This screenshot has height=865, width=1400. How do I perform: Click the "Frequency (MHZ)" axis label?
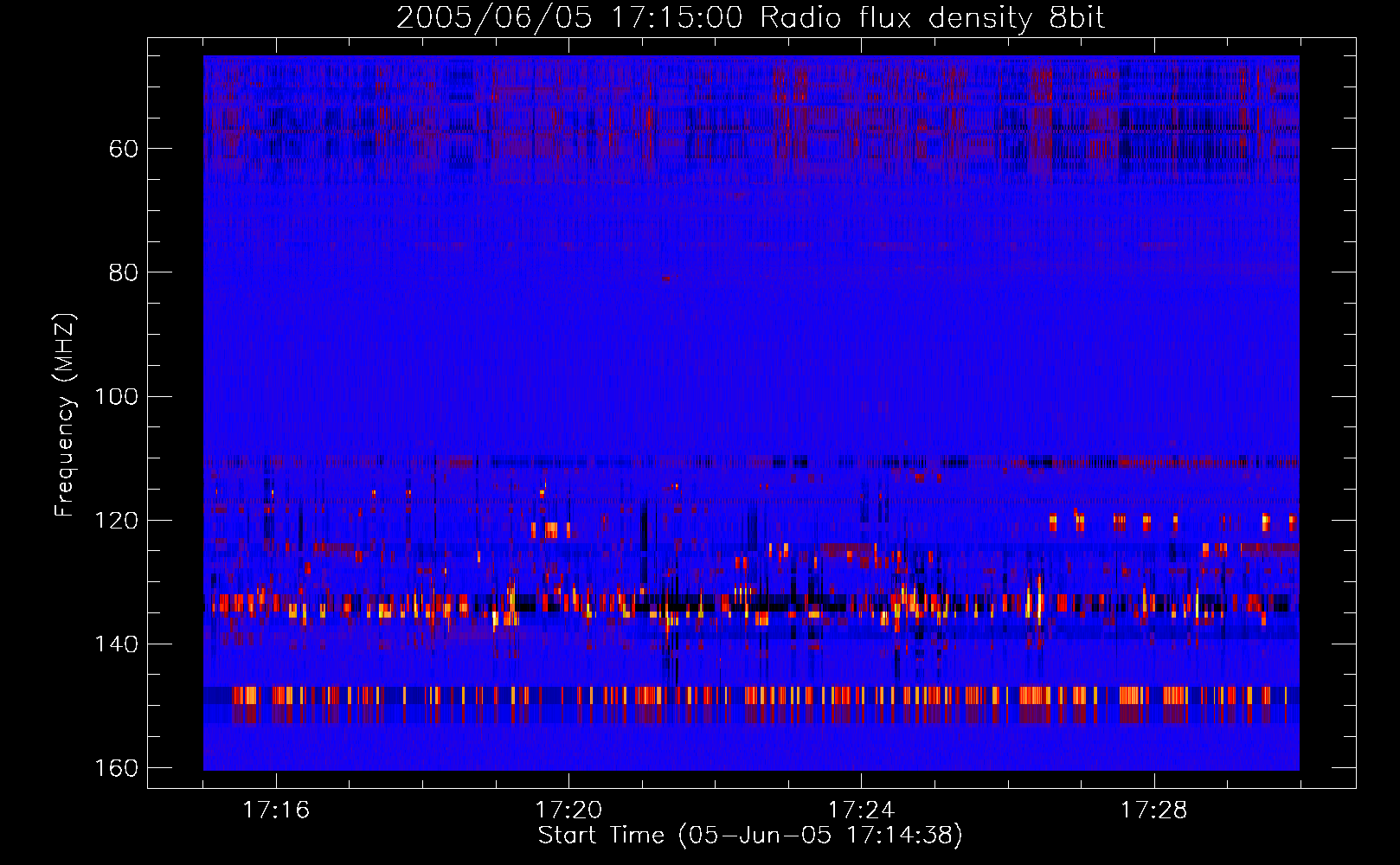tap(65, 415)
